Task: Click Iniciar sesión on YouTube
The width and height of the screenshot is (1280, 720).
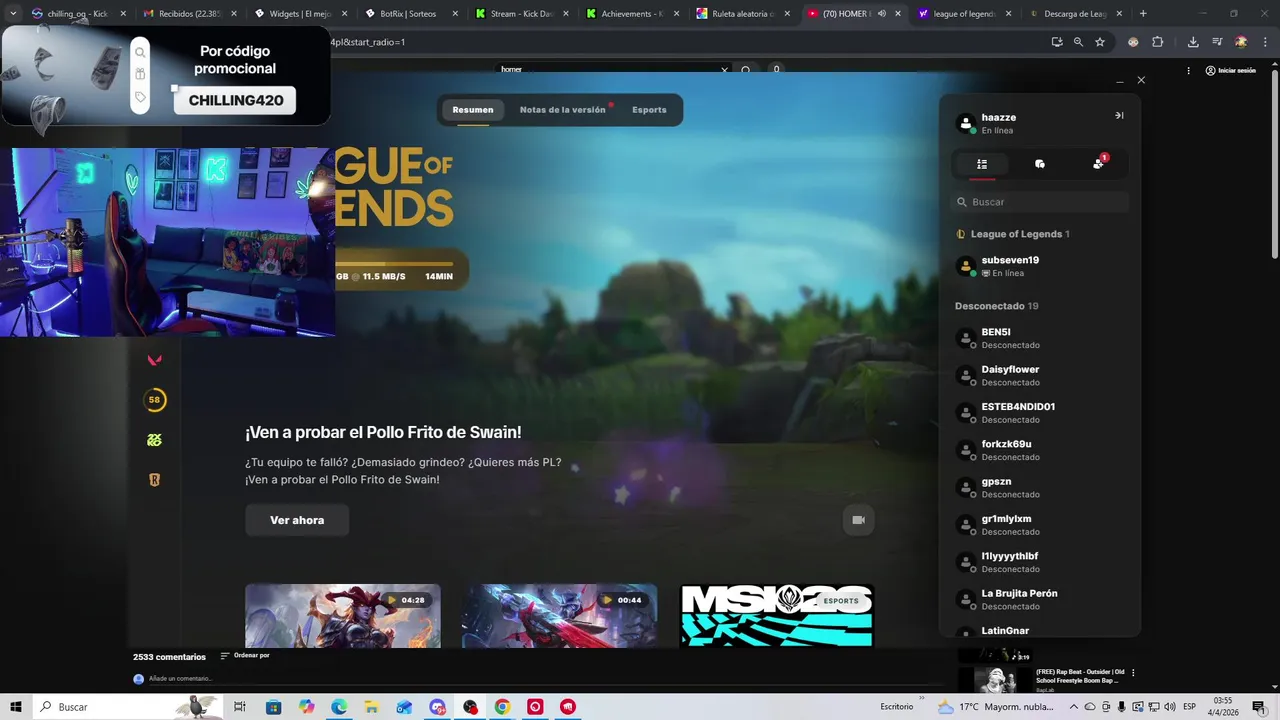Action: point(1230,70)
